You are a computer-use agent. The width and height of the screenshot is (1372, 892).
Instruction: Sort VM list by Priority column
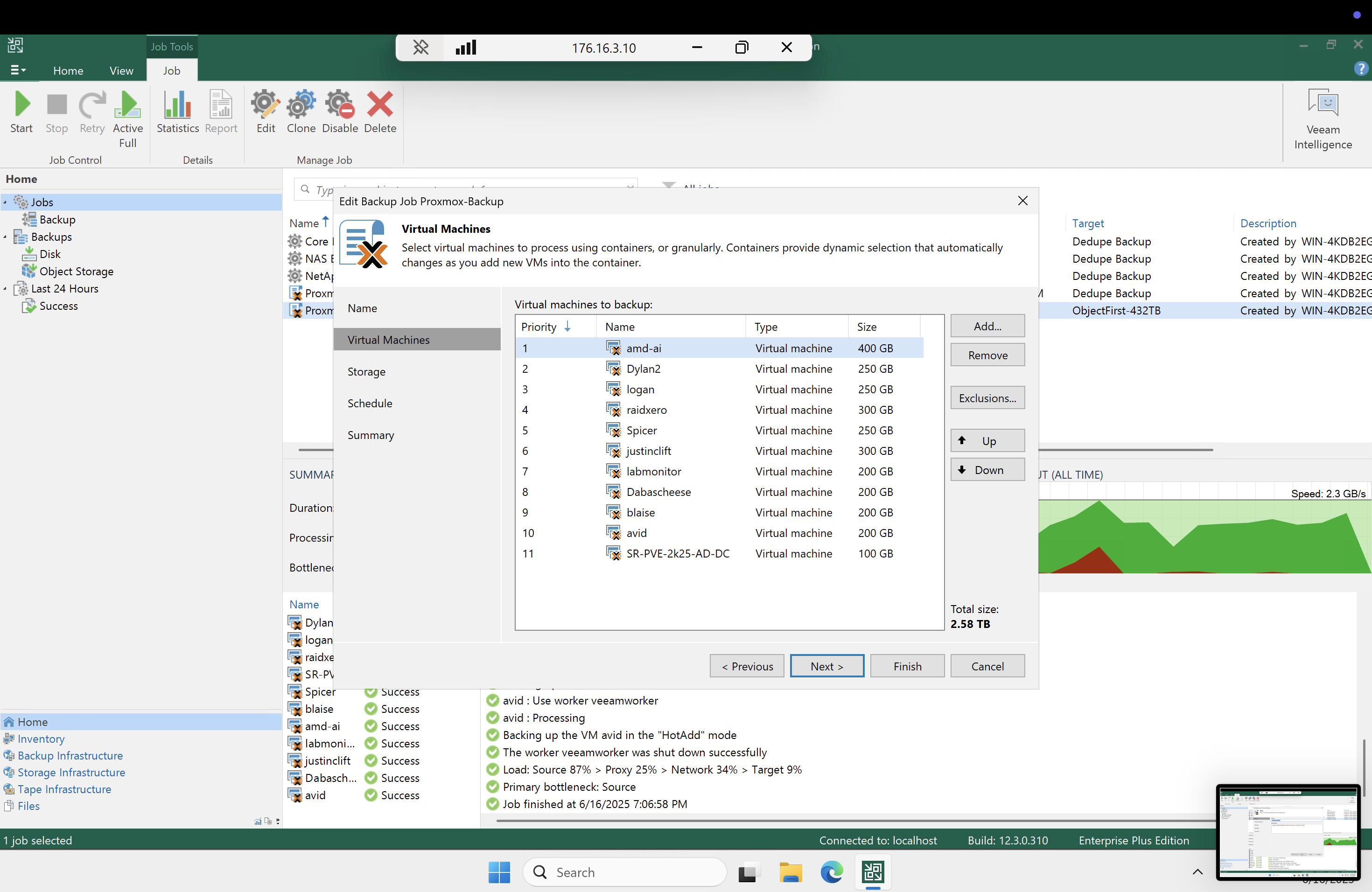(x=556, y=327)
